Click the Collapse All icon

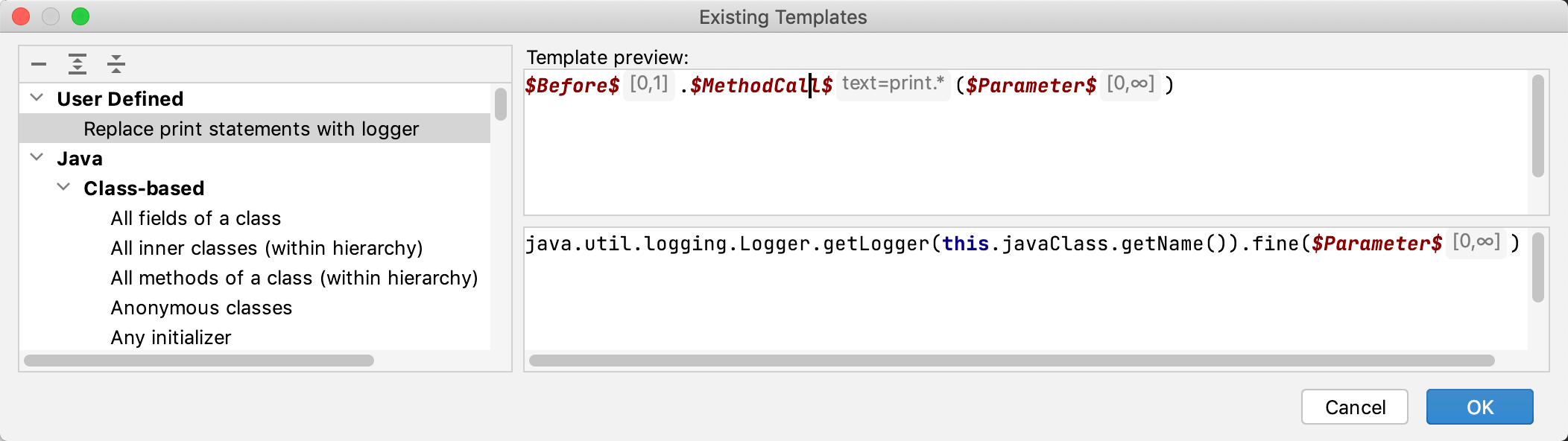(116, 64)
